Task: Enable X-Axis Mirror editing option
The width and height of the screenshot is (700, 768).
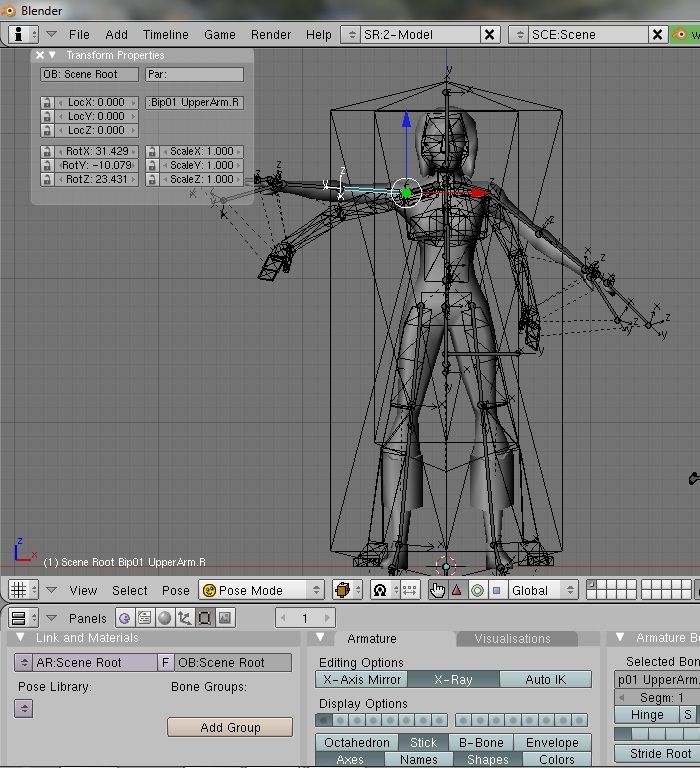Action: 360,679
